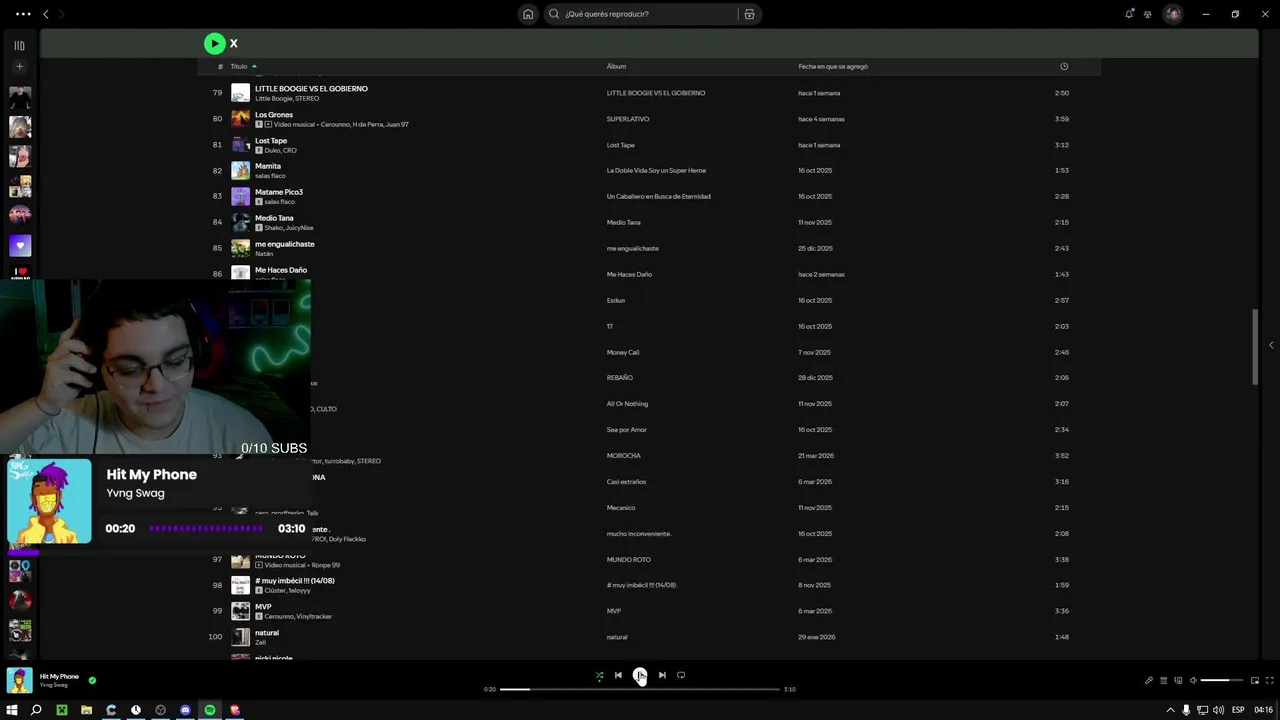Click the playlist vertical scrollbar
The height and width of the screenshot is (720, 1280).
(1255, 346)
